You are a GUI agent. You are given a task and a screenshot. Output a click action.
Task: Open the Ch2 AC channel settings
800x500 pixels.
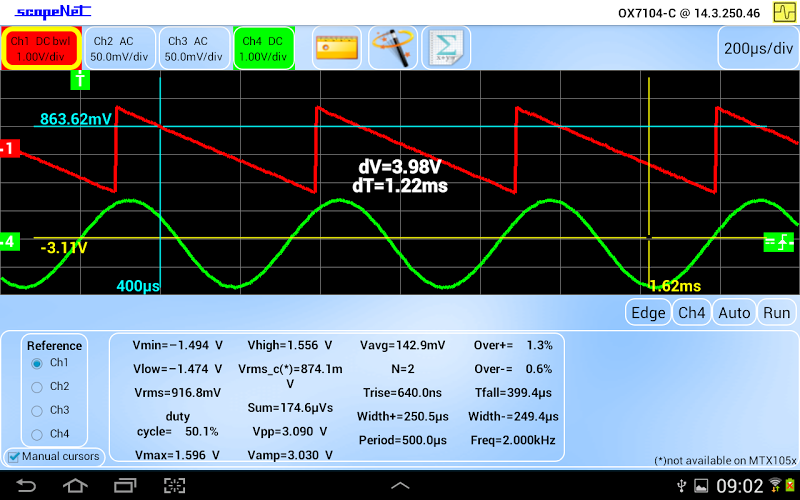click(x=119, y=48)
